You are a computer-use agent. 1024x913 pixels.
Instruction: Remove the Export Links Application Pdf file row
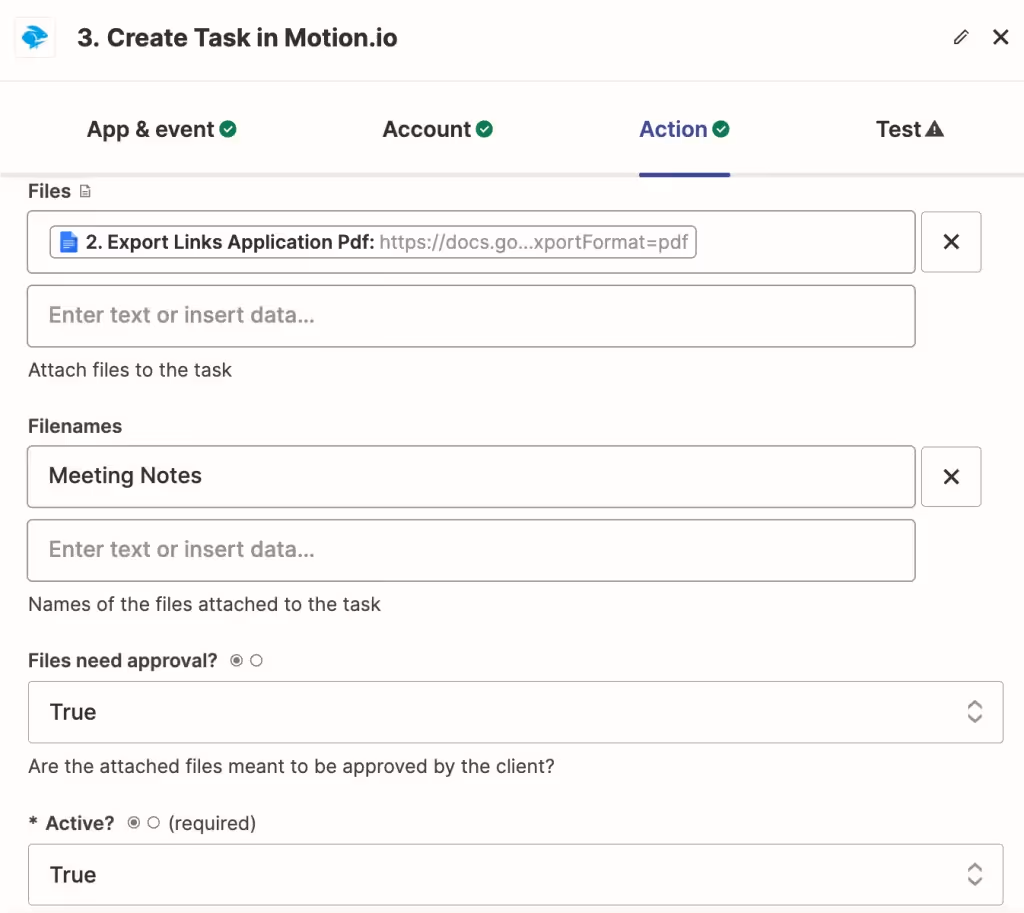point(951,242)
